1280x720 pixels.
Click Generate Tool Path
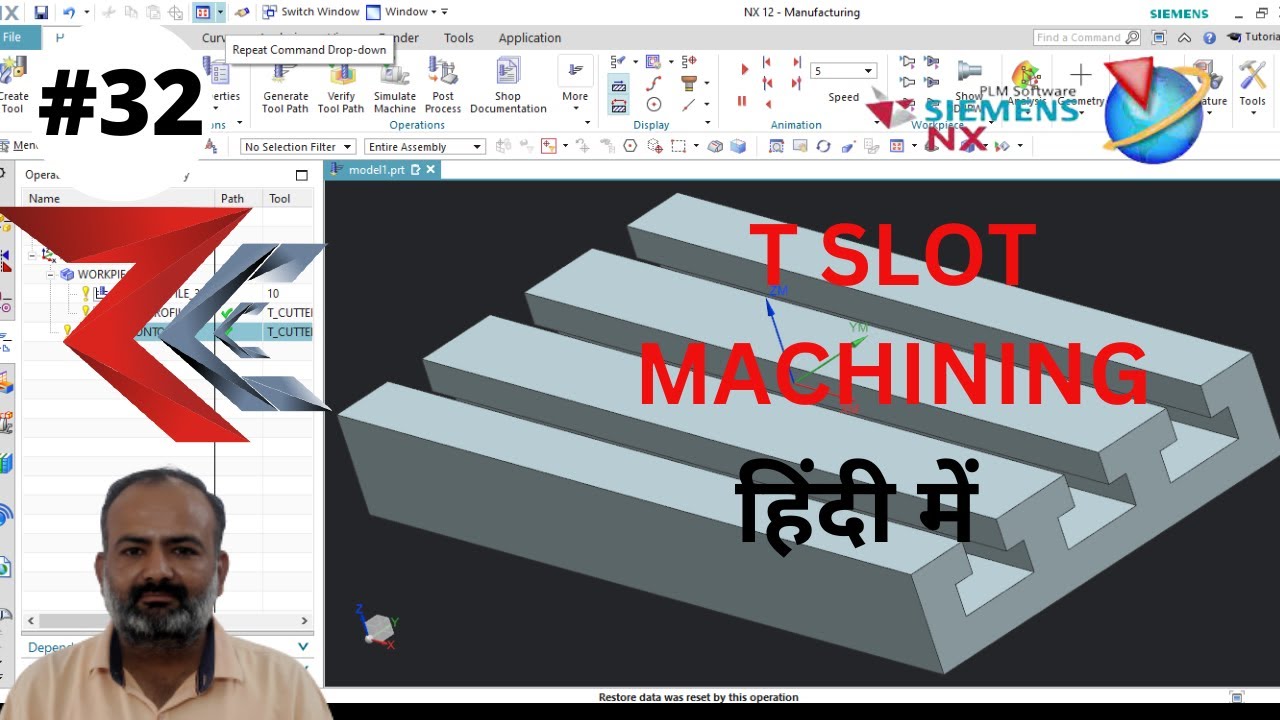[285, 86]
